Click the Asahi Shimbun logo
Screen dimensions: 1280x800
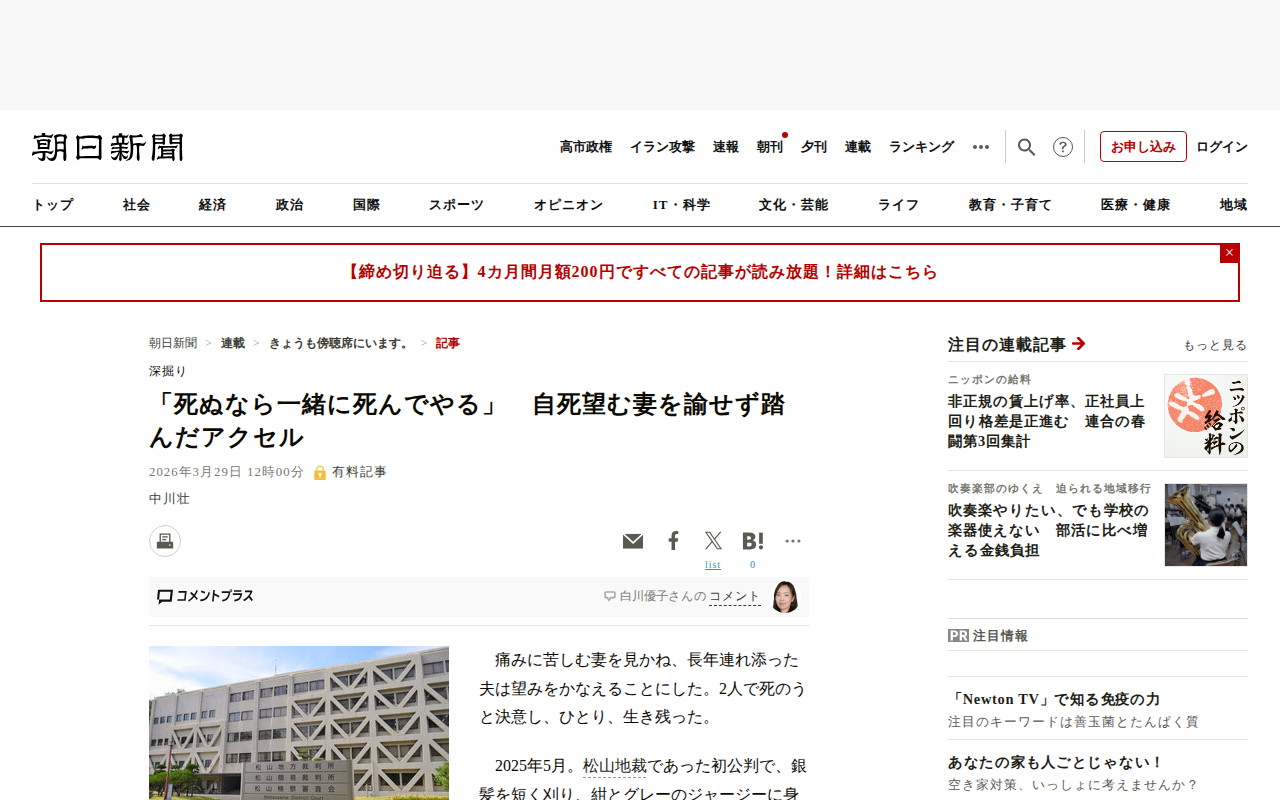(108, 147)
